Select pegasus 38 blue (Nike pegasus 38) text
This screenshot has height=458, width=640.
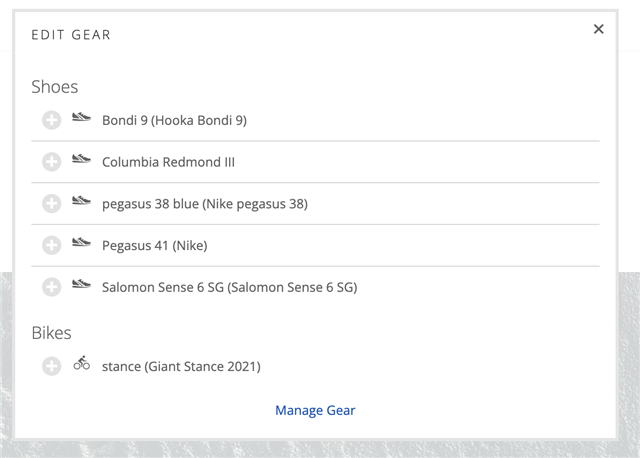click(204, 204)
